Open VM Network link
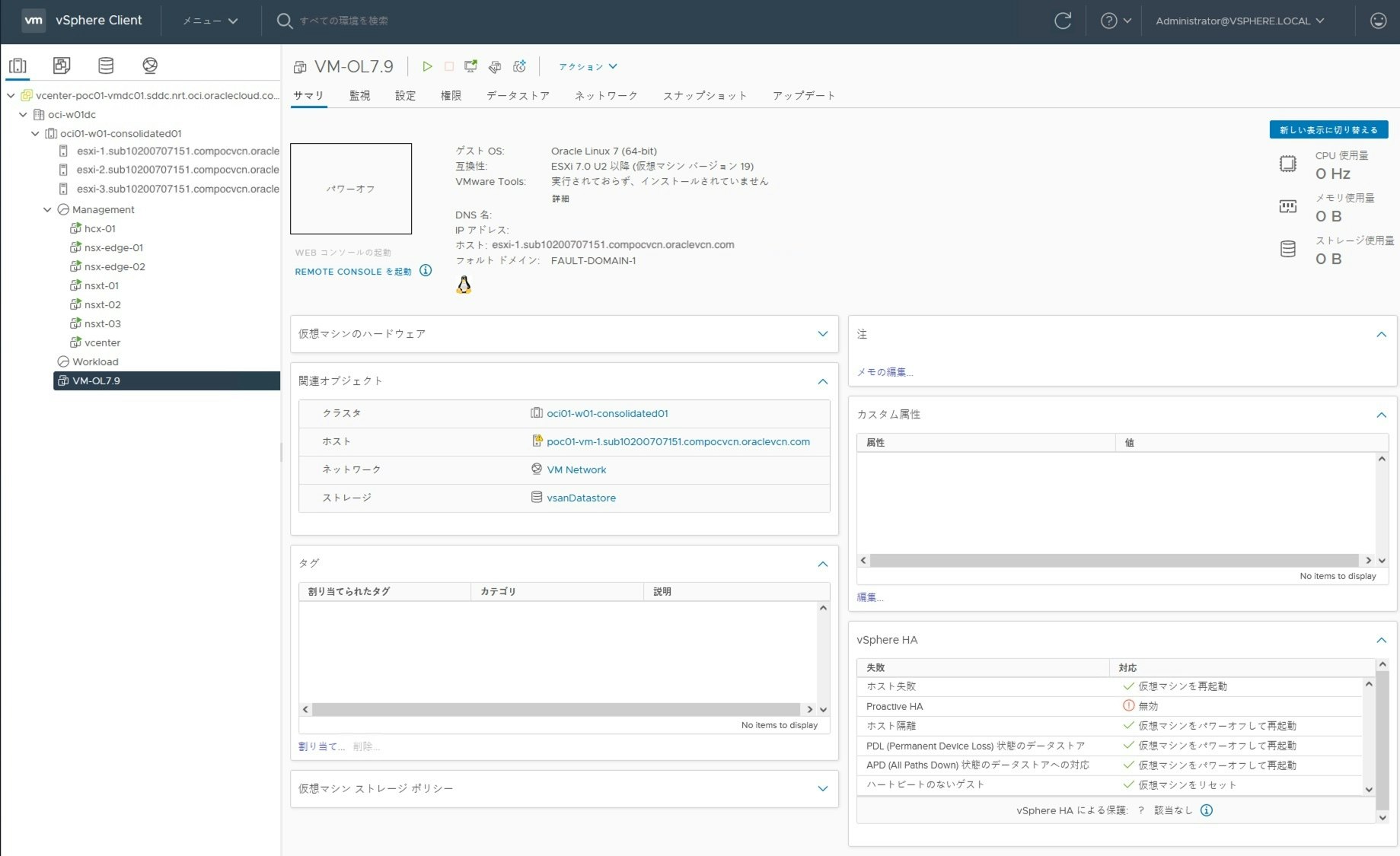 tap(576, 469)
